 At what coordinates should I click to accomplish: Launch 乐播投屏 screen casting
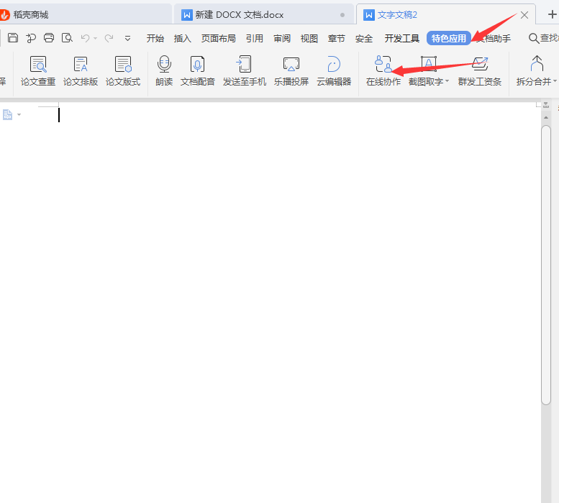click(291, 71)
